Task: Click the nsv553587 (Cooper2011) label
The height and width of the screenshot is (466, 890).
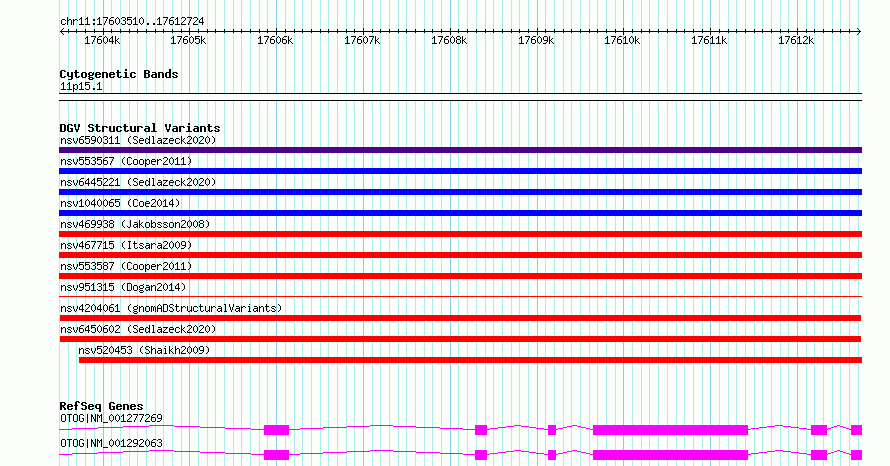Action: 126,266
